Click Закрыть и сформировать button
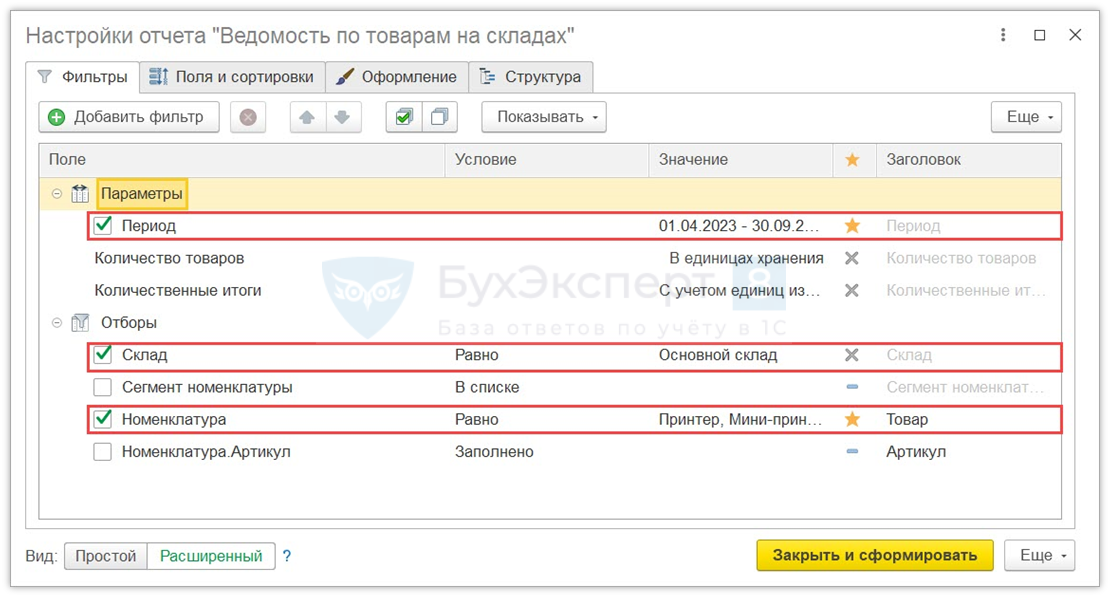The width and height of the screenshot is (1110, 597). pos(875,556)
